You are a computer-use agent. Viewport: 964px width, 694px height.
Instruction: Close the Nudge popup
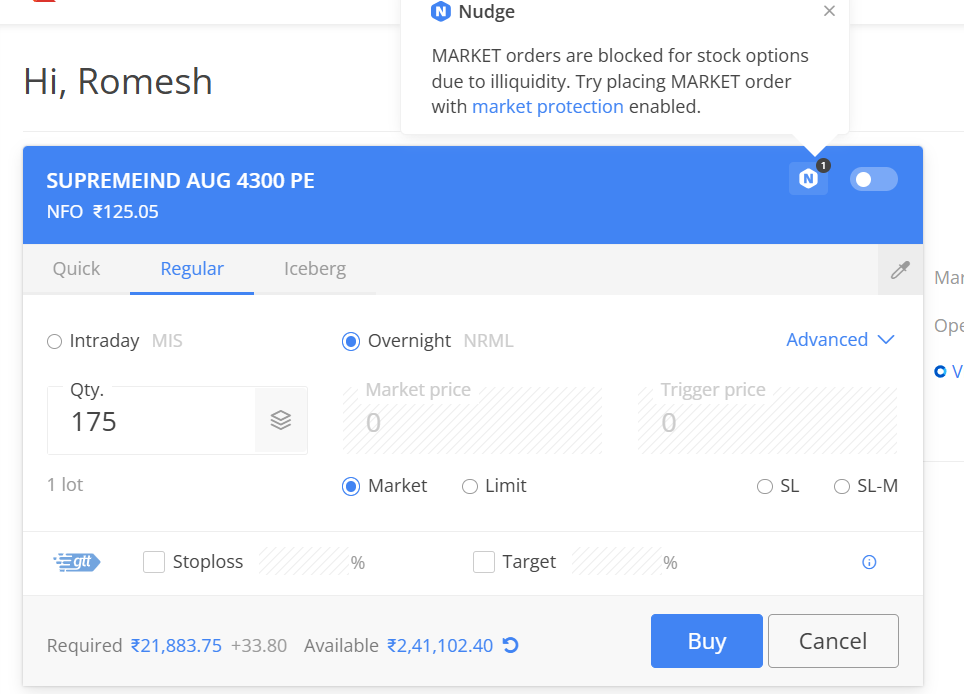829,11
